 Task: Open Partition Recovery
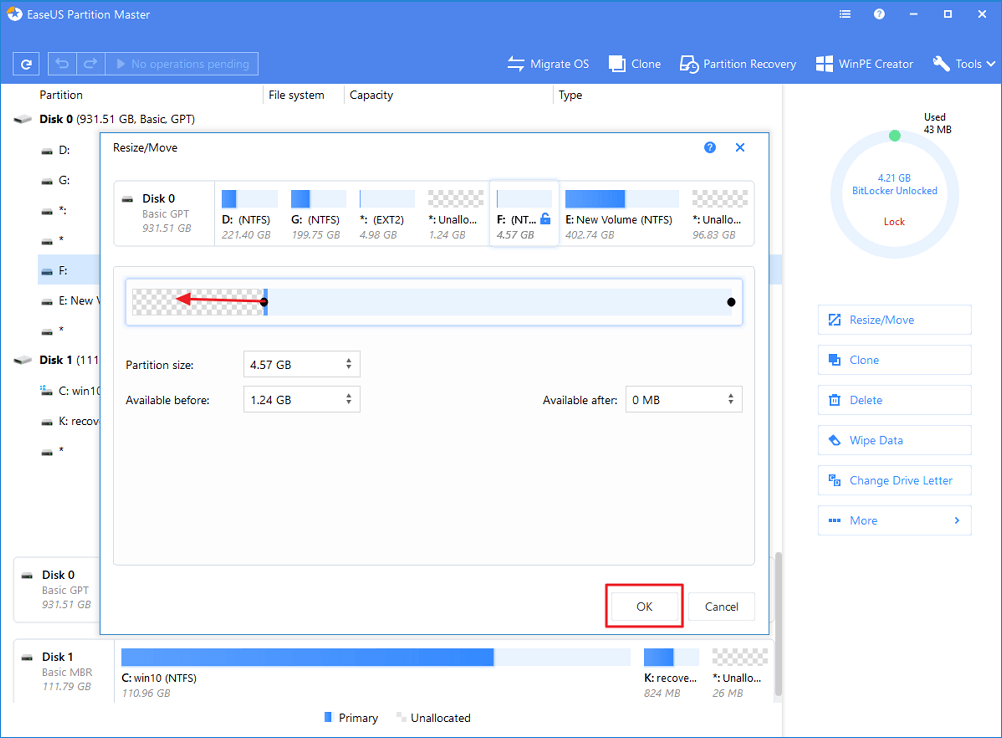[x=738, y=64]
